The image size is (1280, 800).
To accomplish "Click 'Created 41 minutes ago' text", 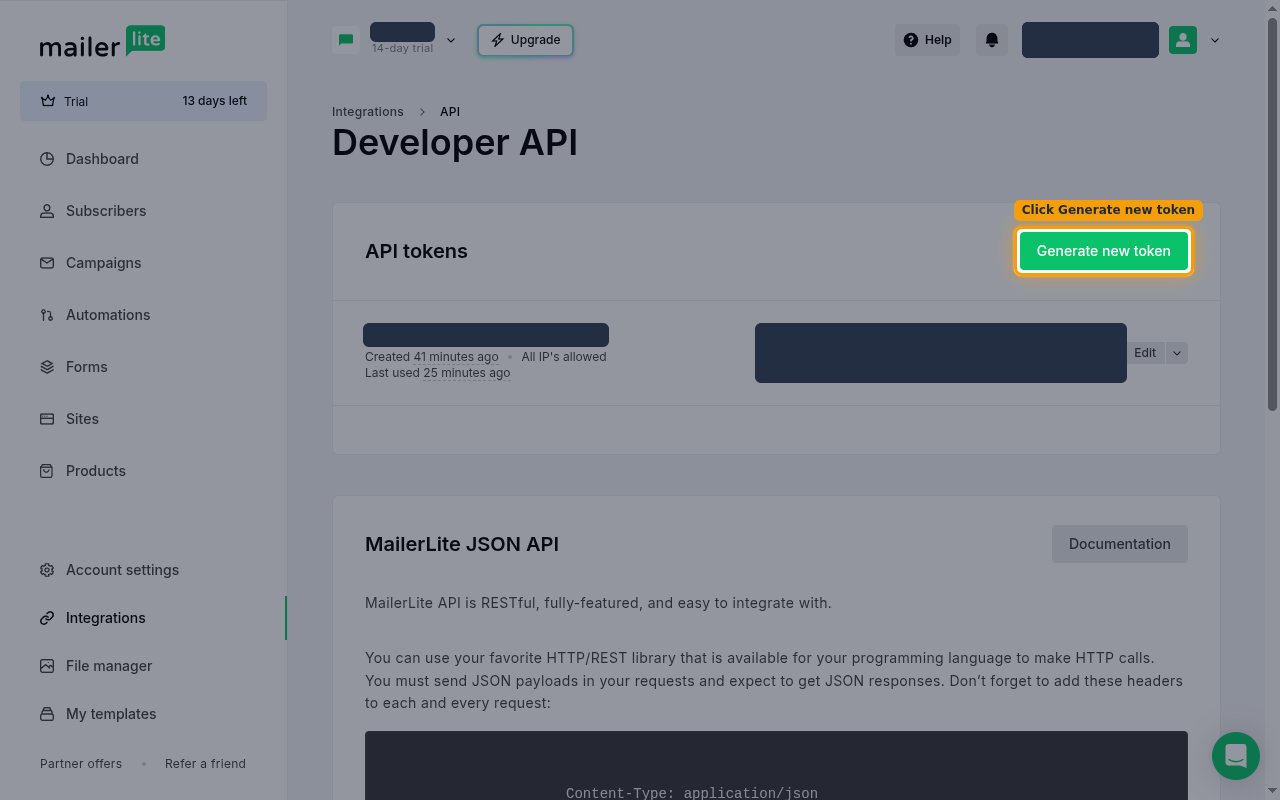I will (431, 357).
